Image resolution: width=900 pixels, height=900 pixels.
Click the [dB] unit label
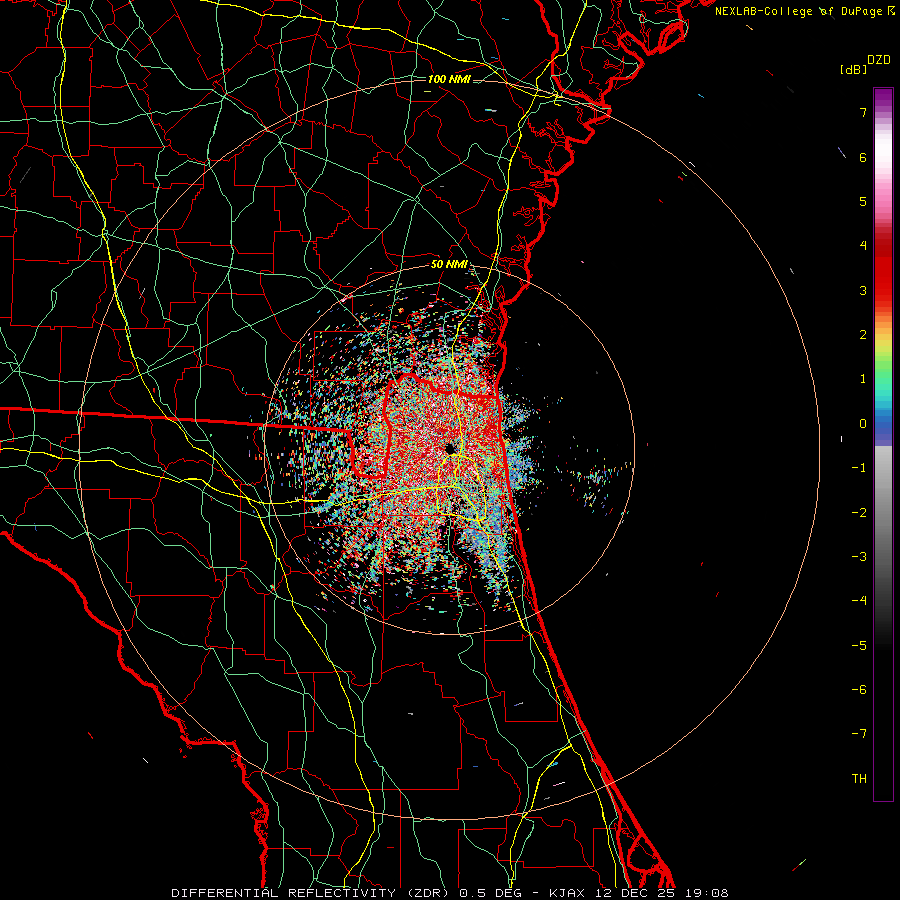pyautogui.click(x=854, y=69)
